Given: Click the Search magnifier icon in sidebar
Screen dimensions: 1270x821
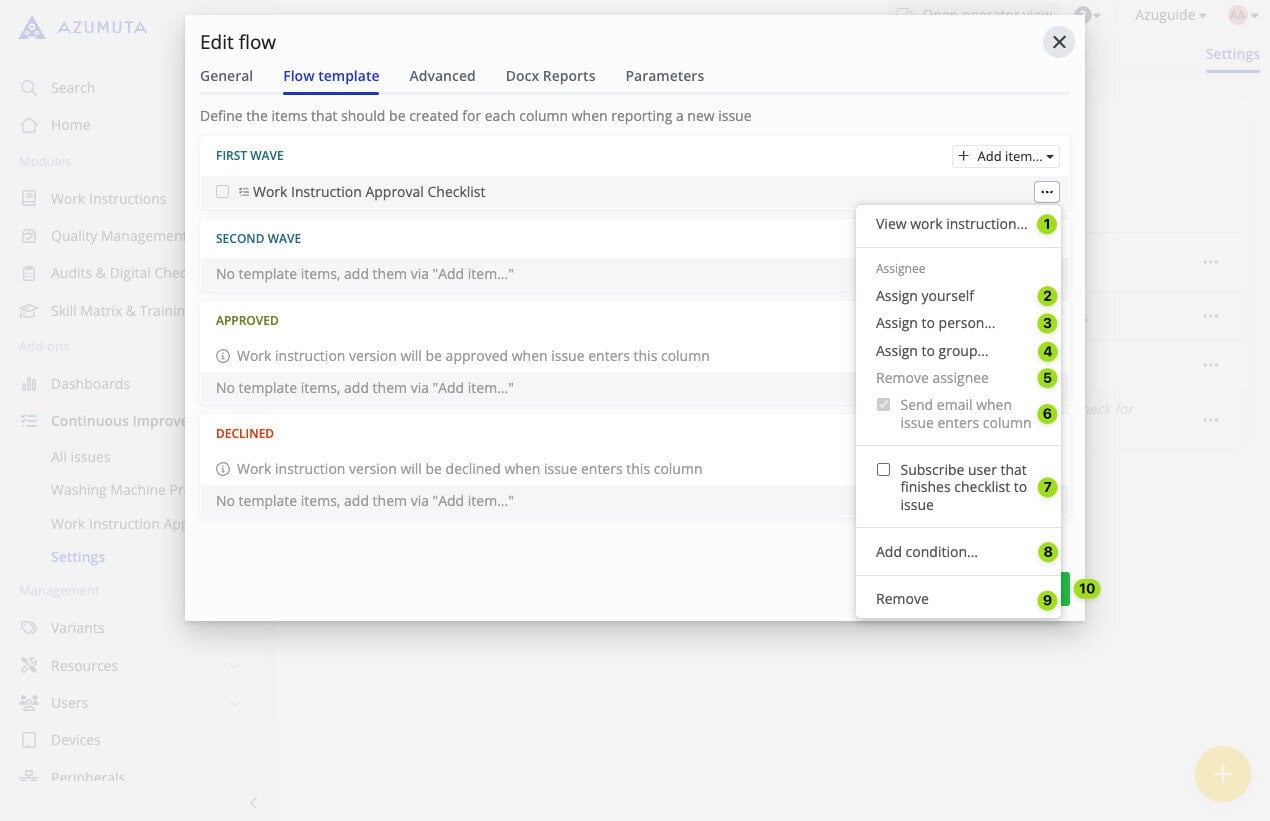Looking at the screenshot, I should click(29, 88).
